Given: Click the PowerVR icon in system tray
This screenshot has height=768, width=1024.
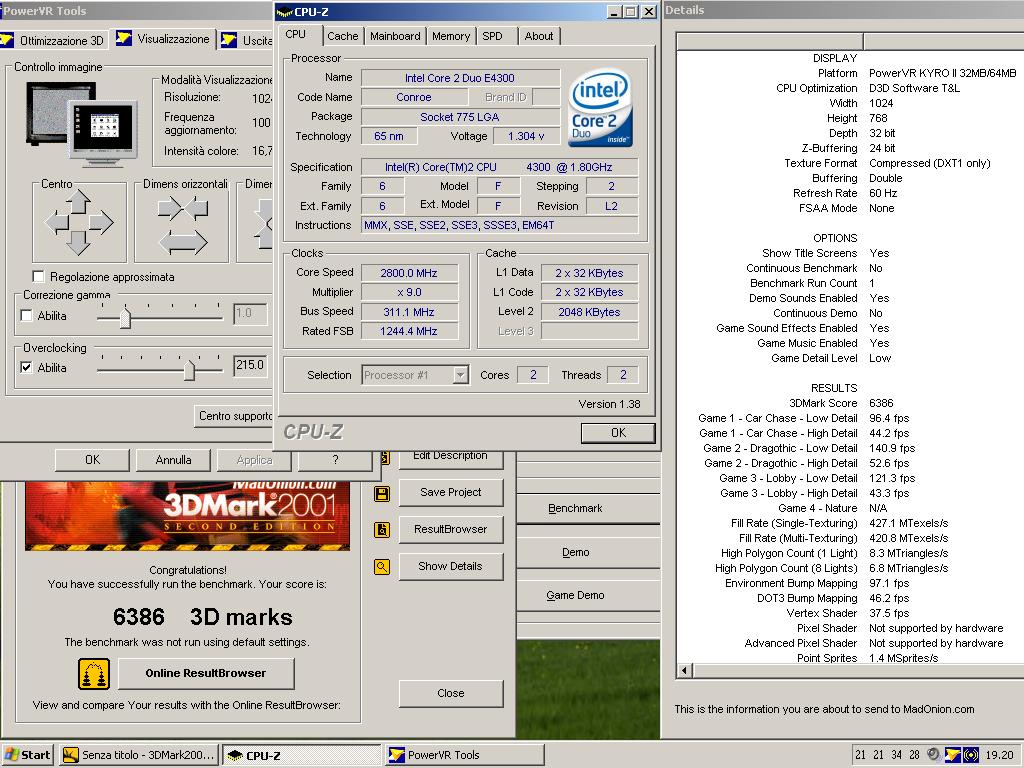Looking at the screenshot, I should click(953, 755).
